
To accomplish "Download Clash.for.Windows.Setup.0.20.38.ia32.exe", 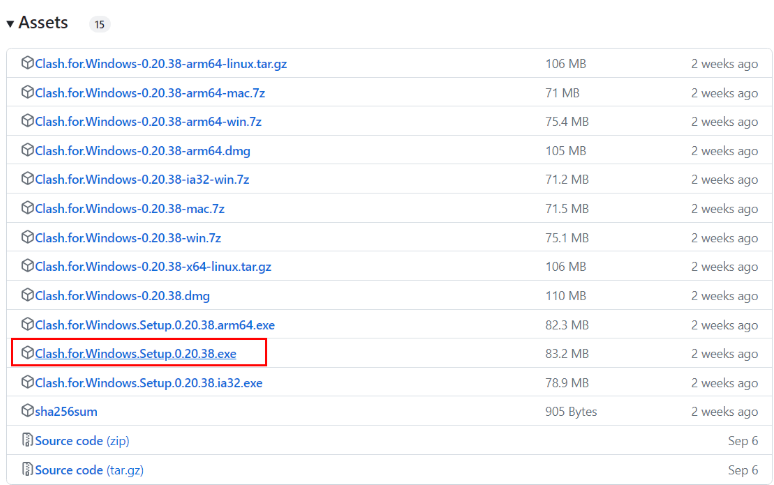I will pos(149,383).
